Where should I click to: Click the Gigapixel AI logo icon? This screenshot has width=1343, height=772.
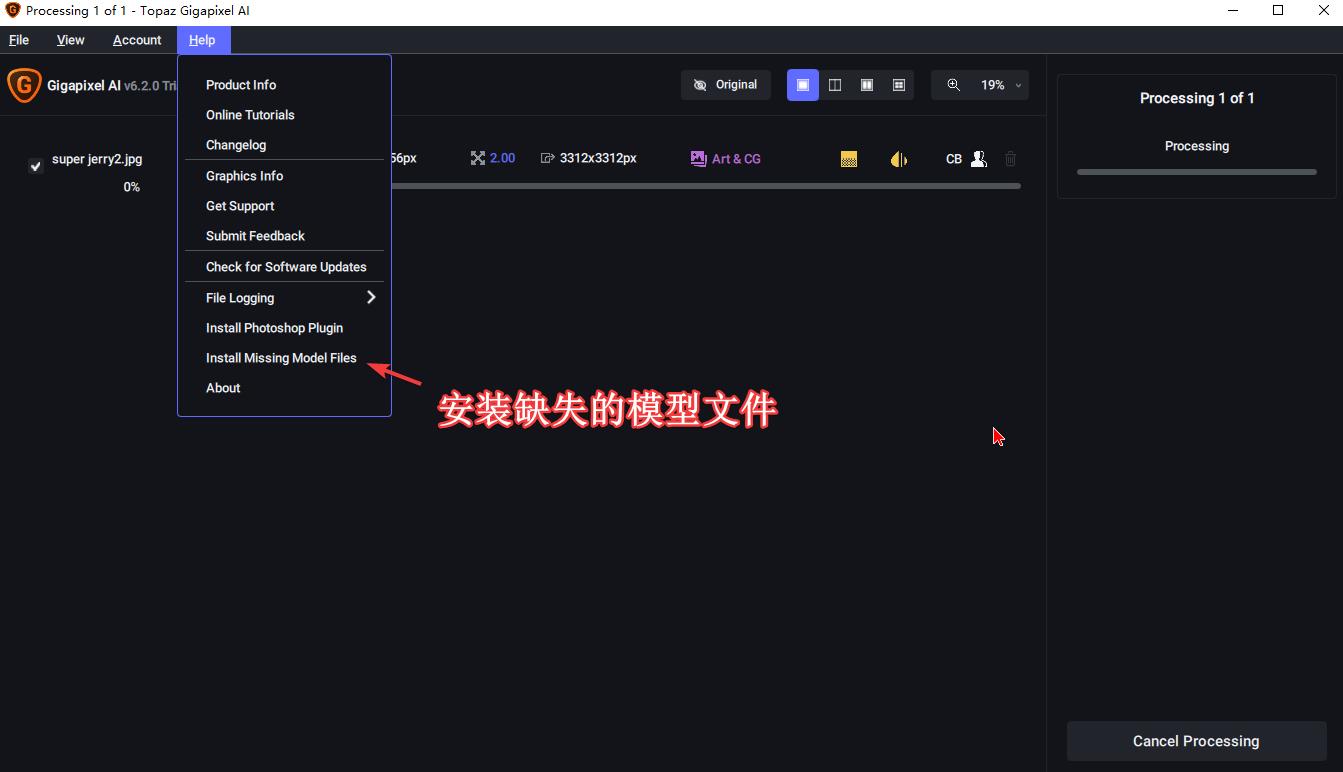coord(24,86)
